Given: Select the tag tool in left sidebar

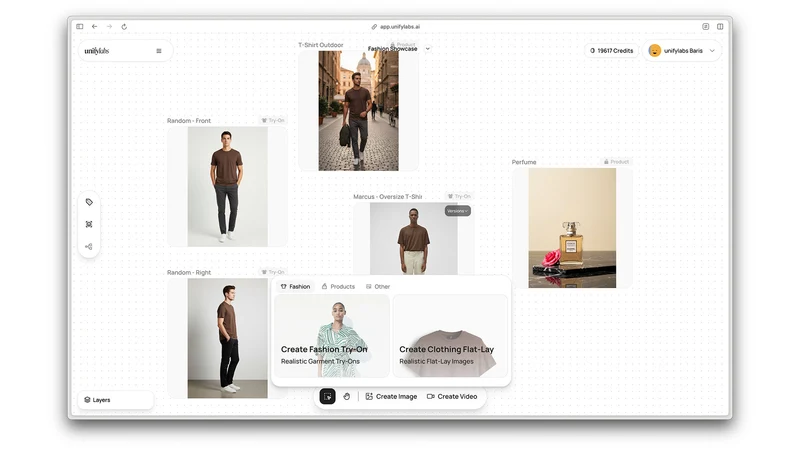Looking at the screenshot, I should click(x=89, y=202).
